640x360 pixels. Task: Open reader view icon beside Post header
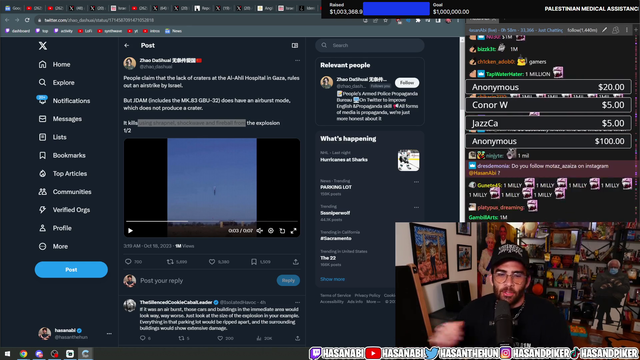pos(295,45)
